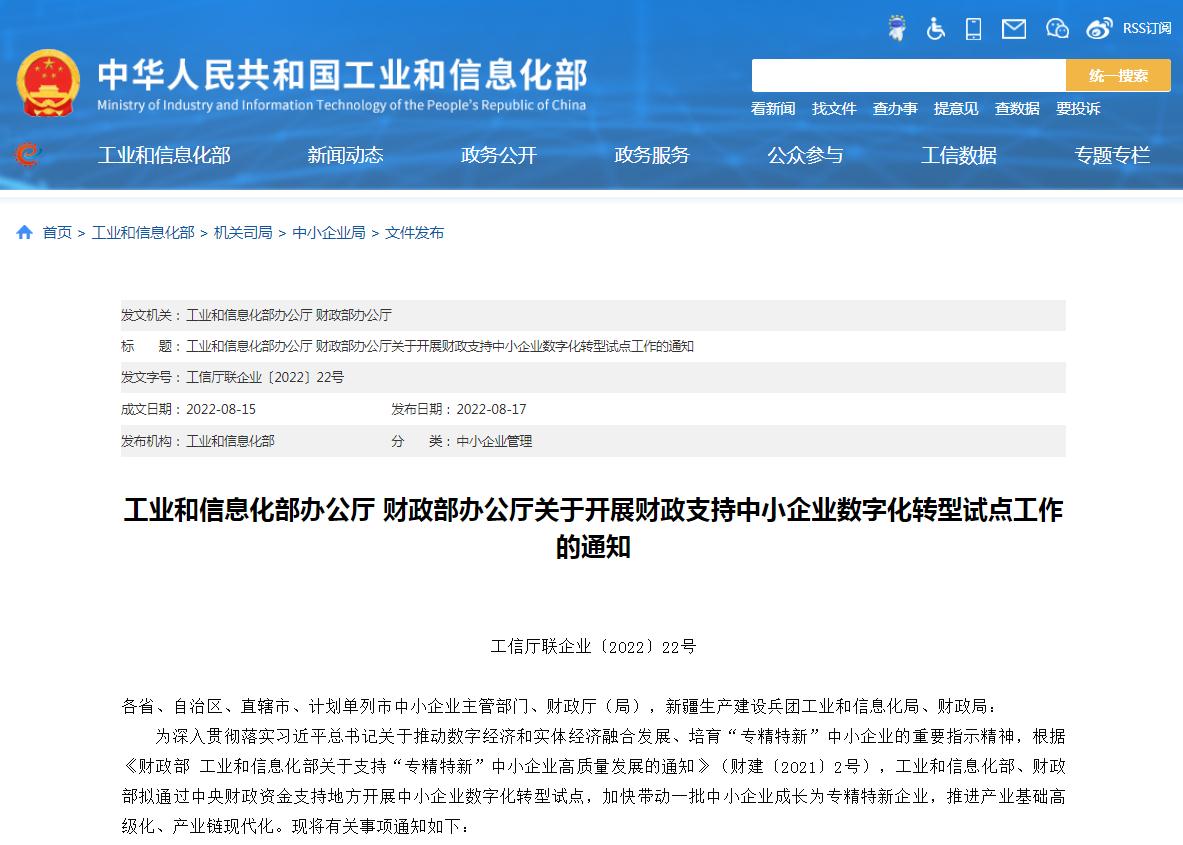
Task: Click the 找文件 quick link
Action: (x=834, y=109)
